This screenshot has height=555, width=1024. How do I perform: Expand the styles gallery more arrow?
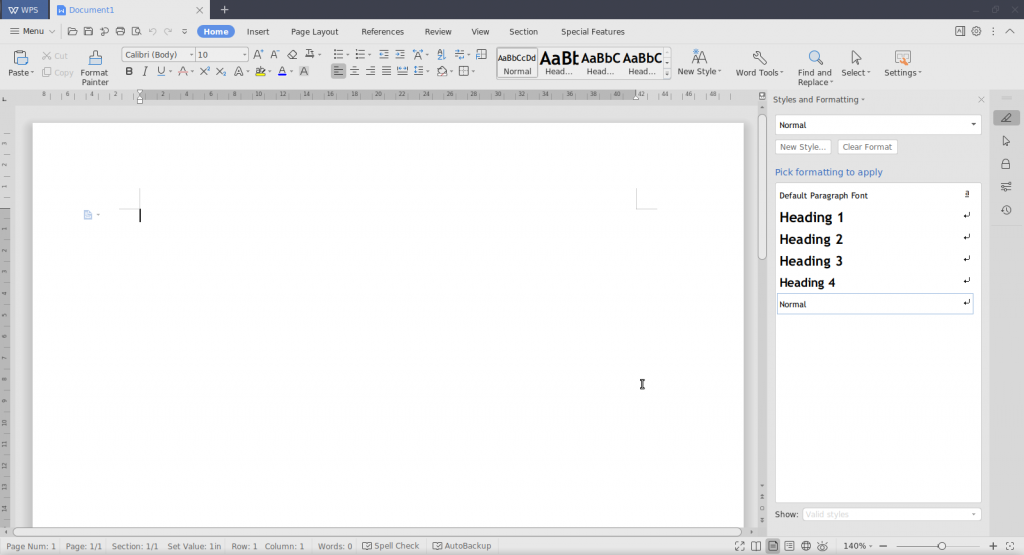pyautogui.click(x=667, y=74)
